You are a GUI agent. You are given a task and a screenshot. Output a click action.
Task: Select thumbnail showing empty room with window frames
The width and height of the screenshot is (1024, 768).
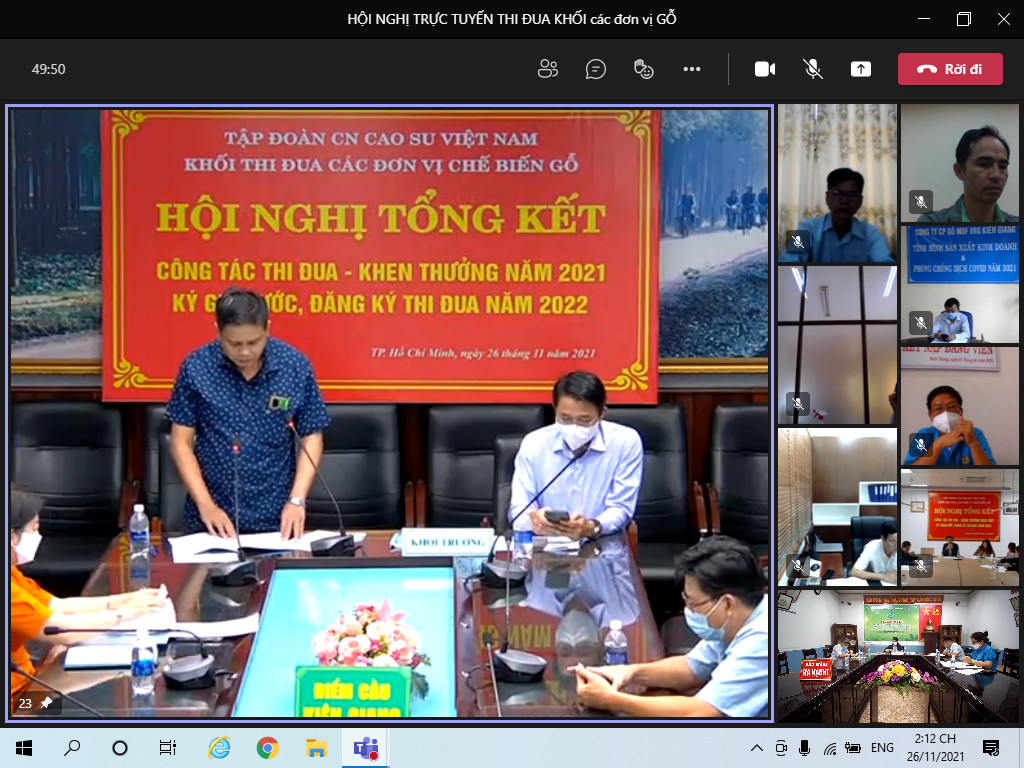coord(837,345)
